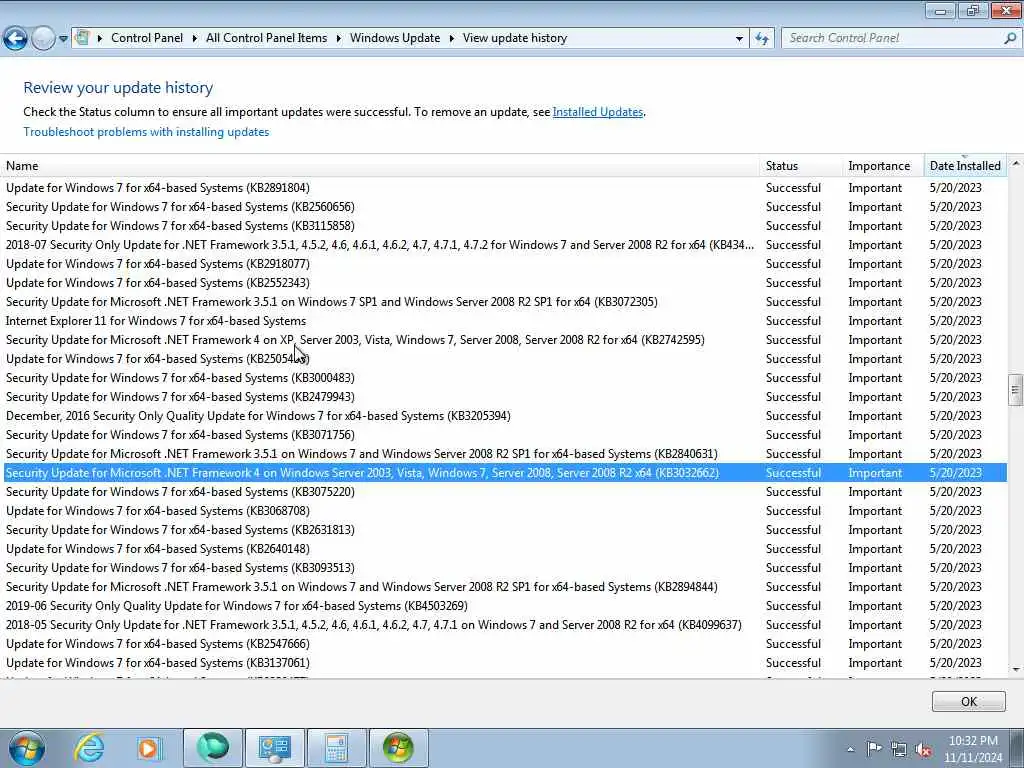Go to Windows Update breadcrumb
The width and height of the screenshot is (1024, 768).
click(394, 38)
